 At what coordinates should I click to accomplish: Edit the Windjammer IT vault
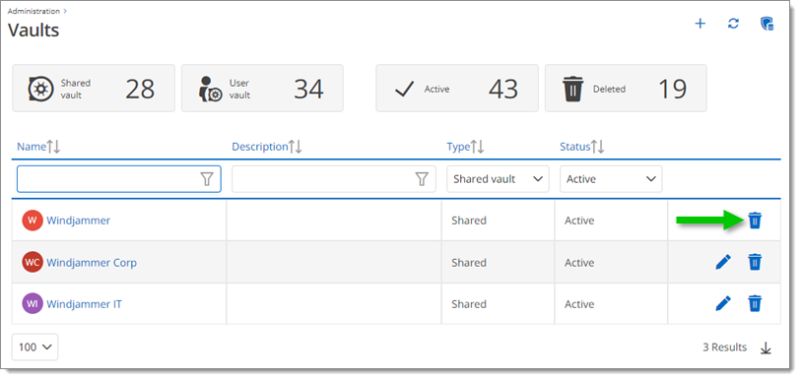pyautogui.click(x=723, y=304)
